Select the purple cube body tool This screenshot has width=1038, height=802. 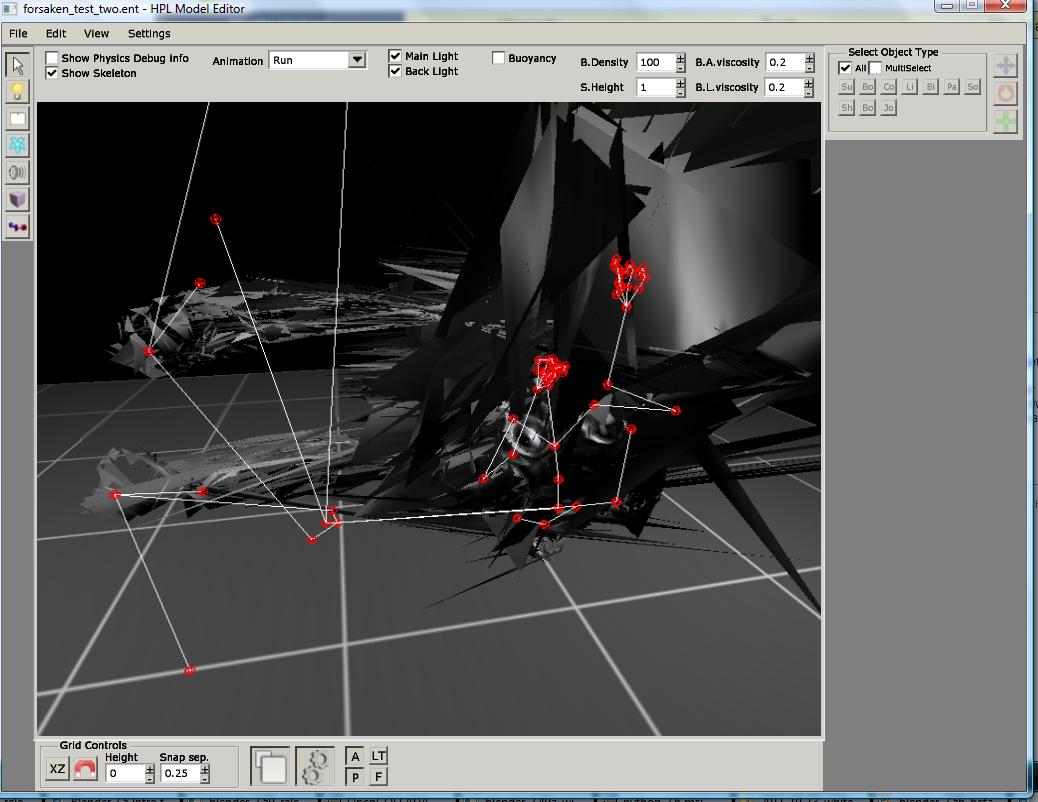(x=17, y=200)
